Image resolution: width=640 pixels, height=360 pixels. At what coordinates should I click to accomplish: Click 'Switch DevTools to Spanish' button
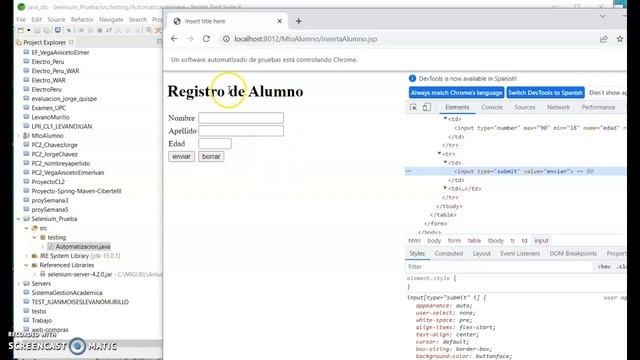[x=545, y=93]
